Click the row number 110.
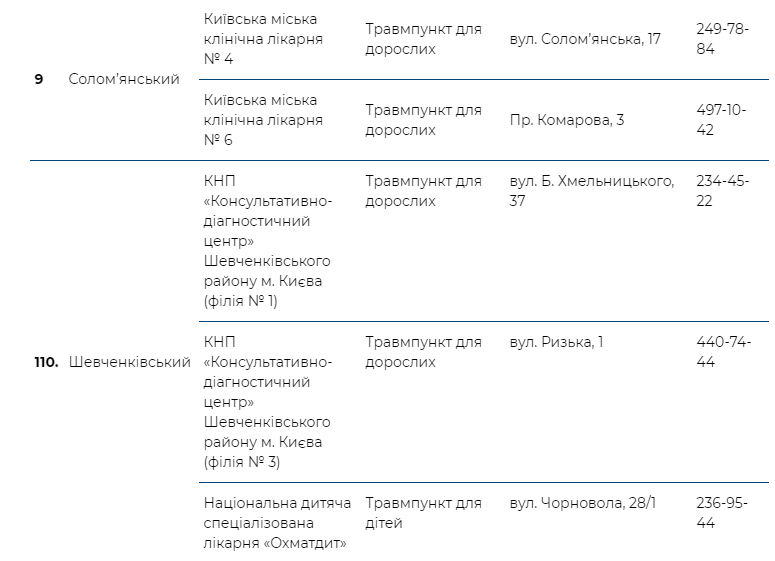Image resolution: width=775 pixels, height=561 pixels. coord(46,362)
